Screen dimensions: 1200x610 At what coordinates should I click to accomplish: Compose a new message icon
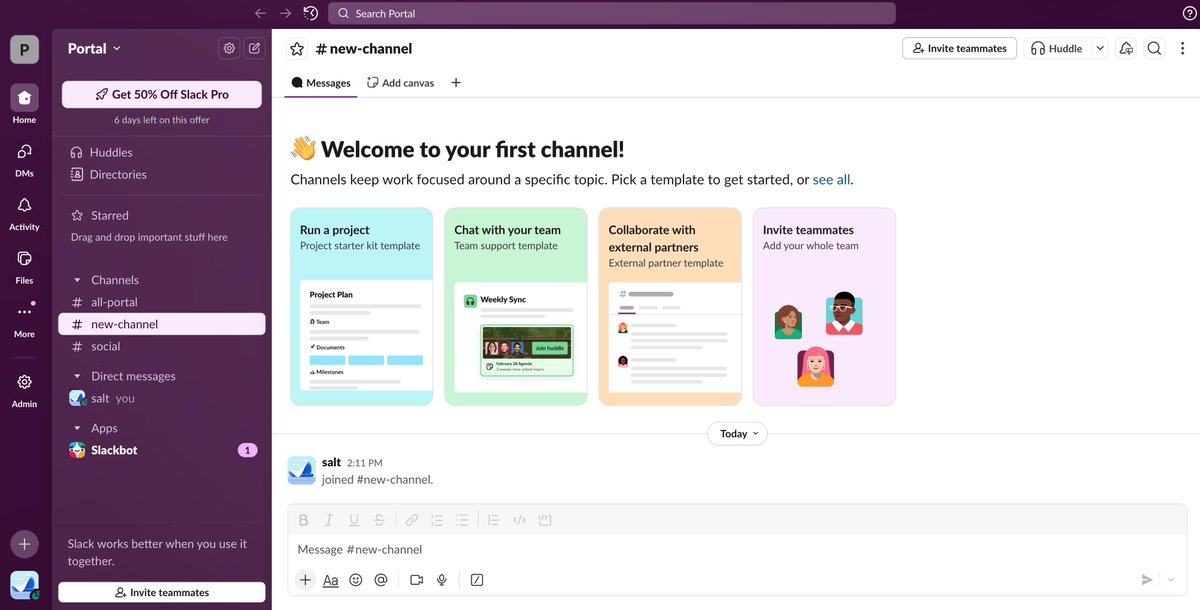(255, 48)
